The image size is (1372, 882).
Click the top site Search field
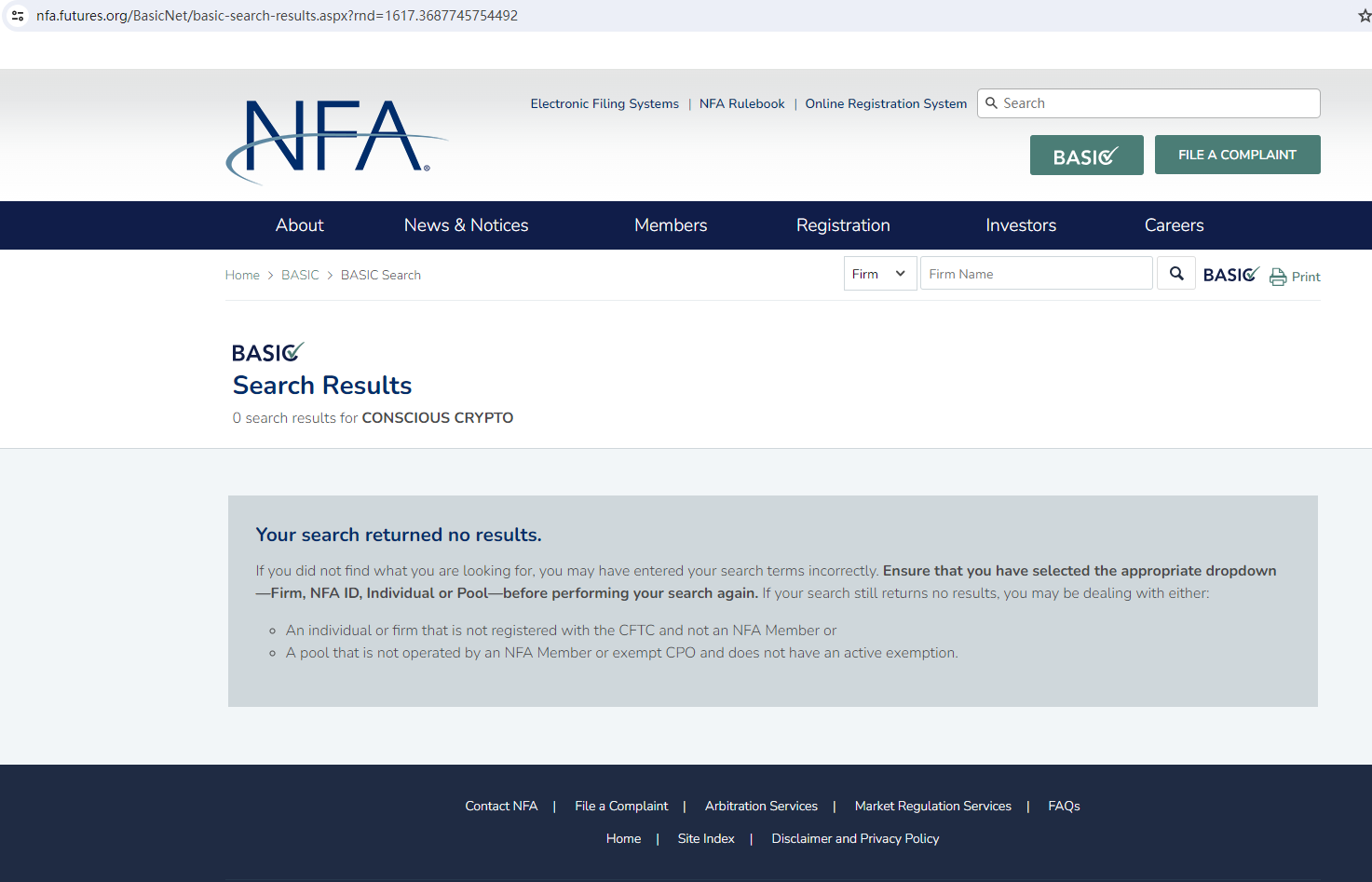pos(1155,103)
